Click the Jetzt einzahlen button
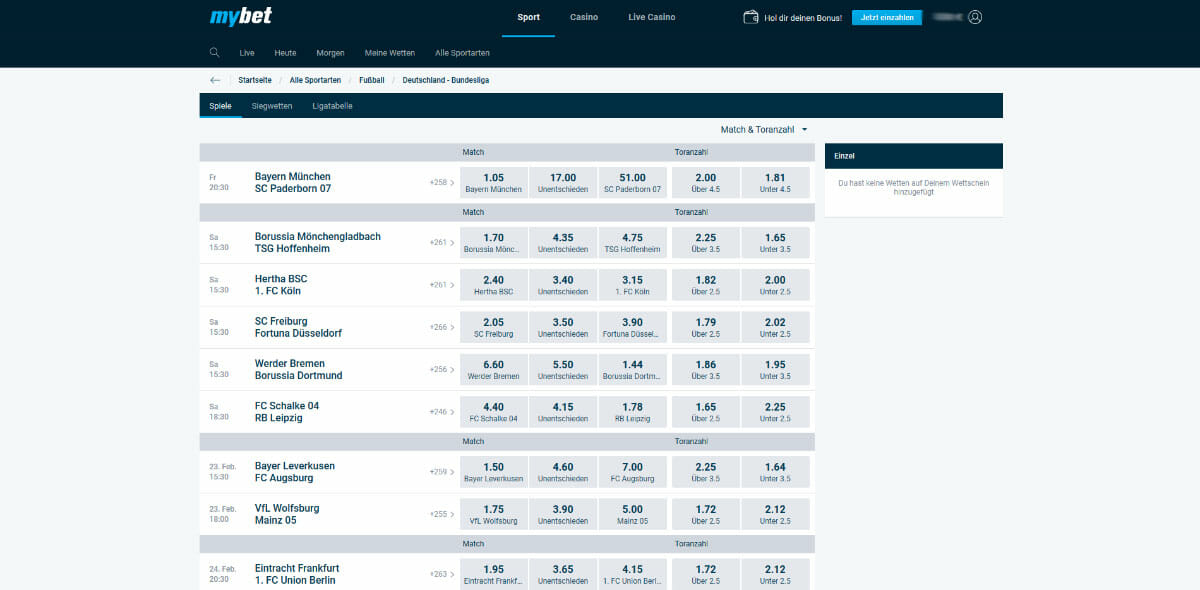The image size is (1200, 590). pos(887,17)
